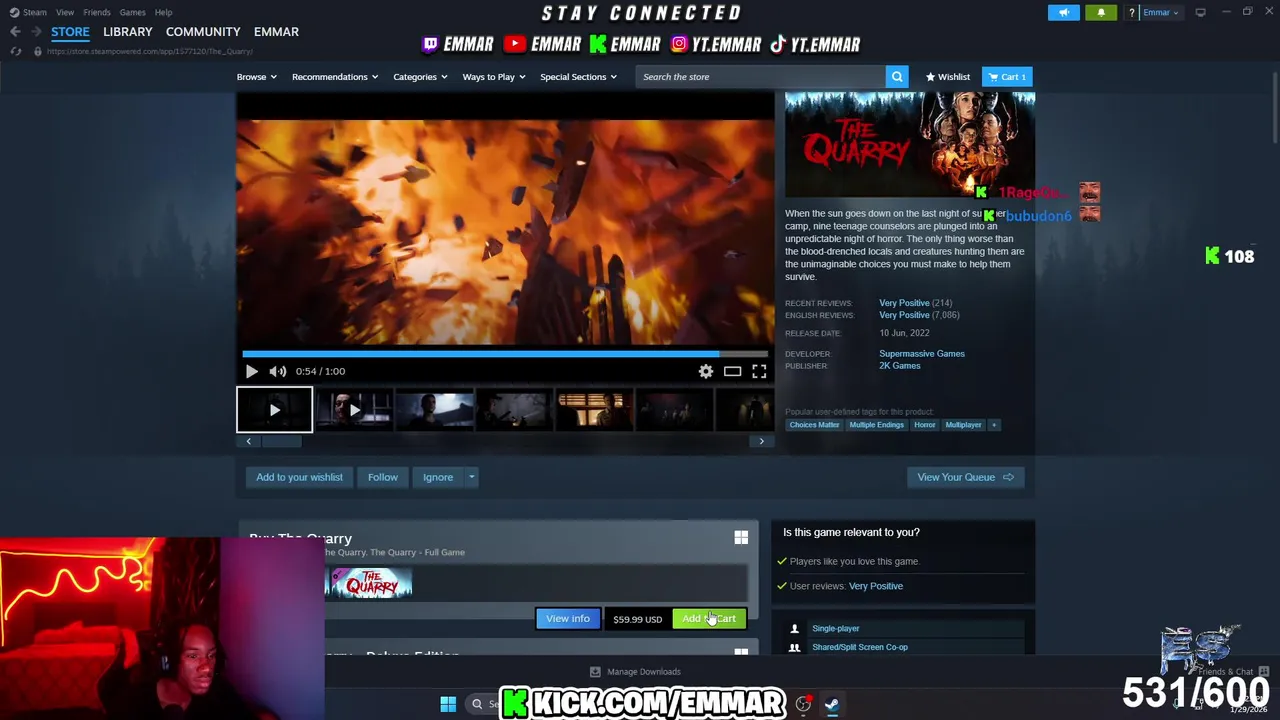Click the View info button
Viewport: 1280px width, 720px height.
pyautogui.click(x=568, y=619)
